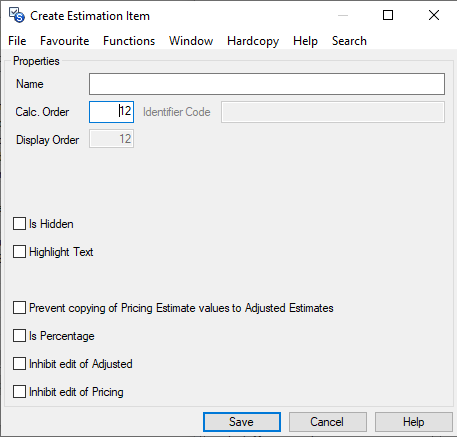The width and height of the screenshot is (457, 437).
Task: Toggle the Is Percentage checkbox
Action: (x=19, y=336)
